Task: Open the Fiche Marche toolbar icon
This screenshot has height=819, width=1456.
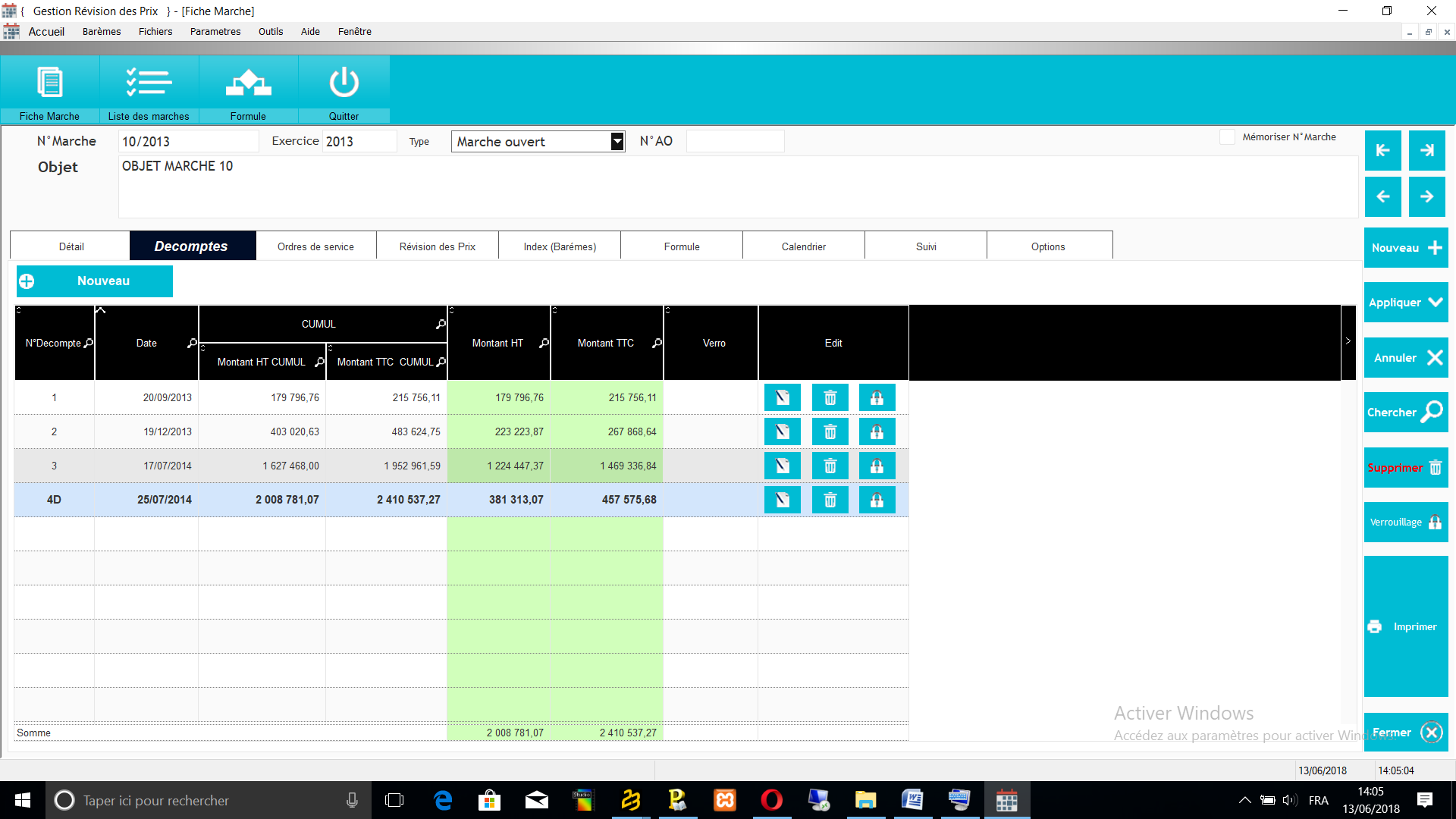Action: coord(50,83)
